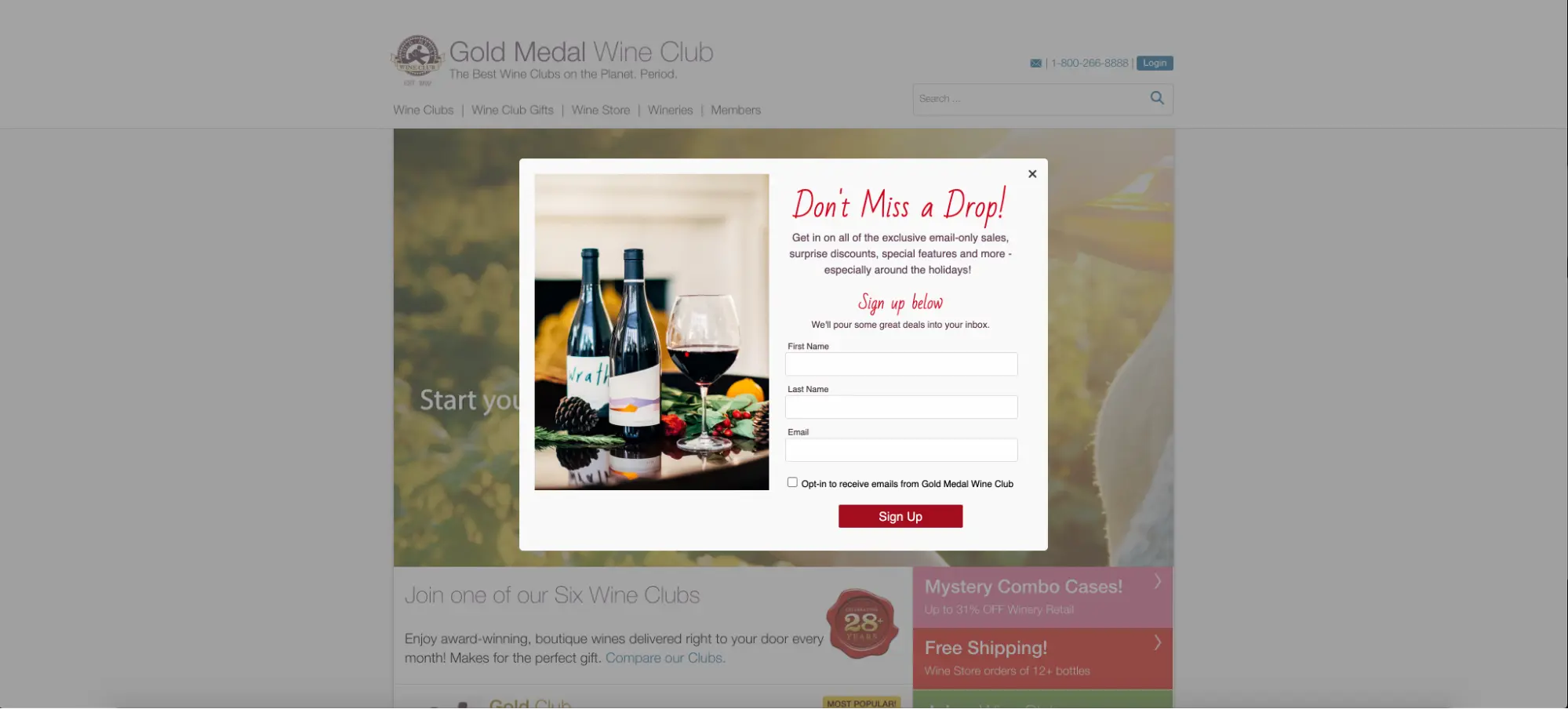Click the 28 years red seal badge
The width and height of the screenshot is (1568, 709).
pyautogui.click(x=862, y=624)
